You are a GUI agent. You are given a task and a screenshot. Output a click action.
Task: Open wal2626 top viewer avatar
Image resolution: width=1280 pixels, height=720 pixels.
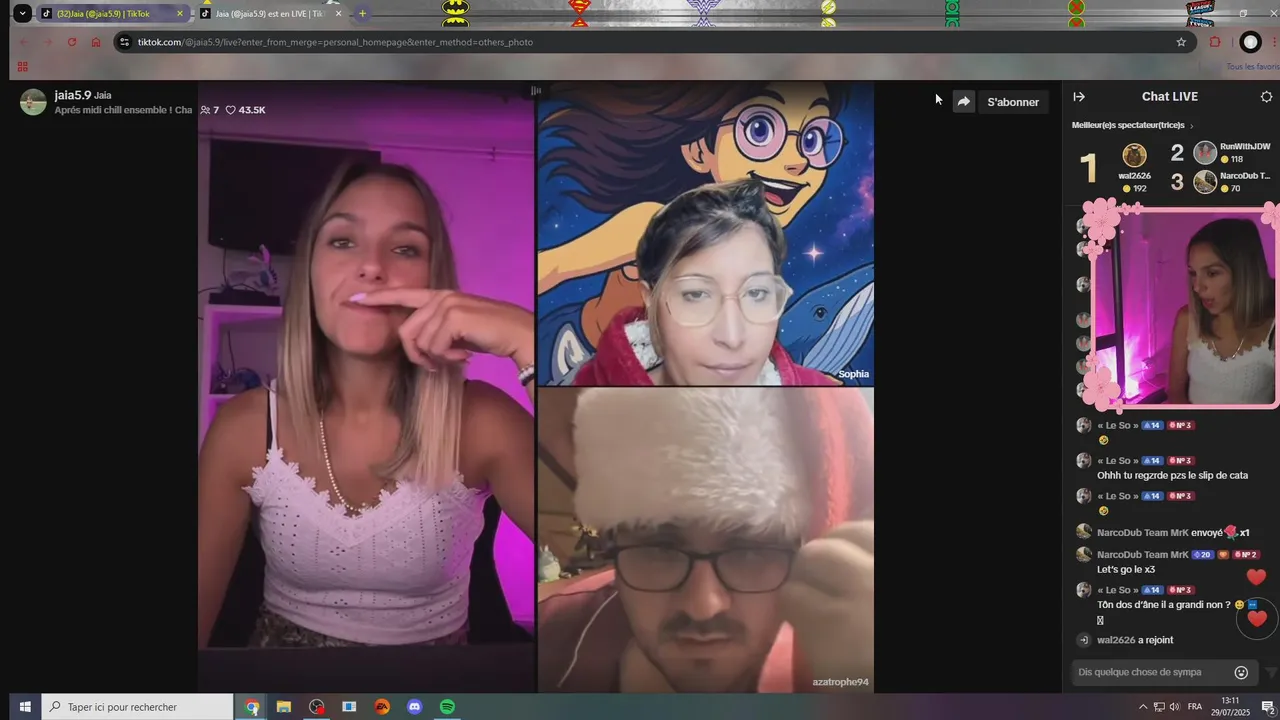pos(1134,155)
